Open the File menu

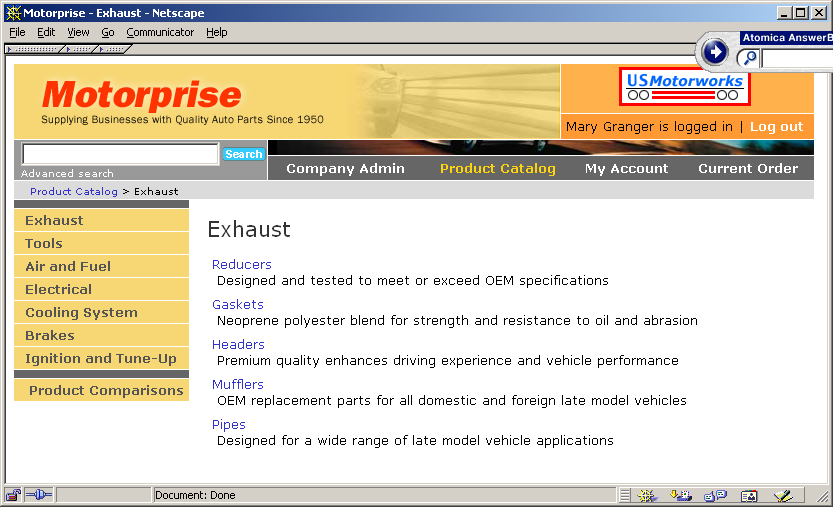17,32
